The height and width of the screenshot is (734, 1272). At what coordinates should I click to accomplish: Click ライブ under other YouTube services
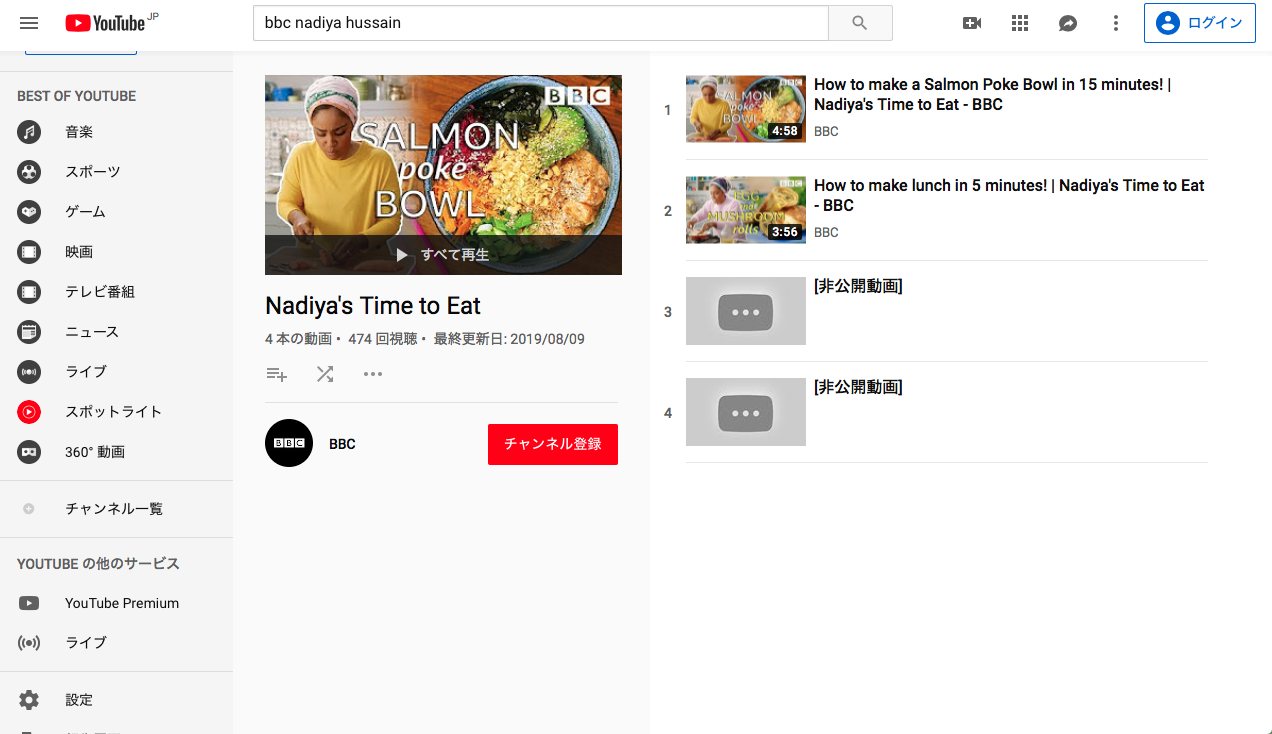pyautogui.click(x=116, y=643)
